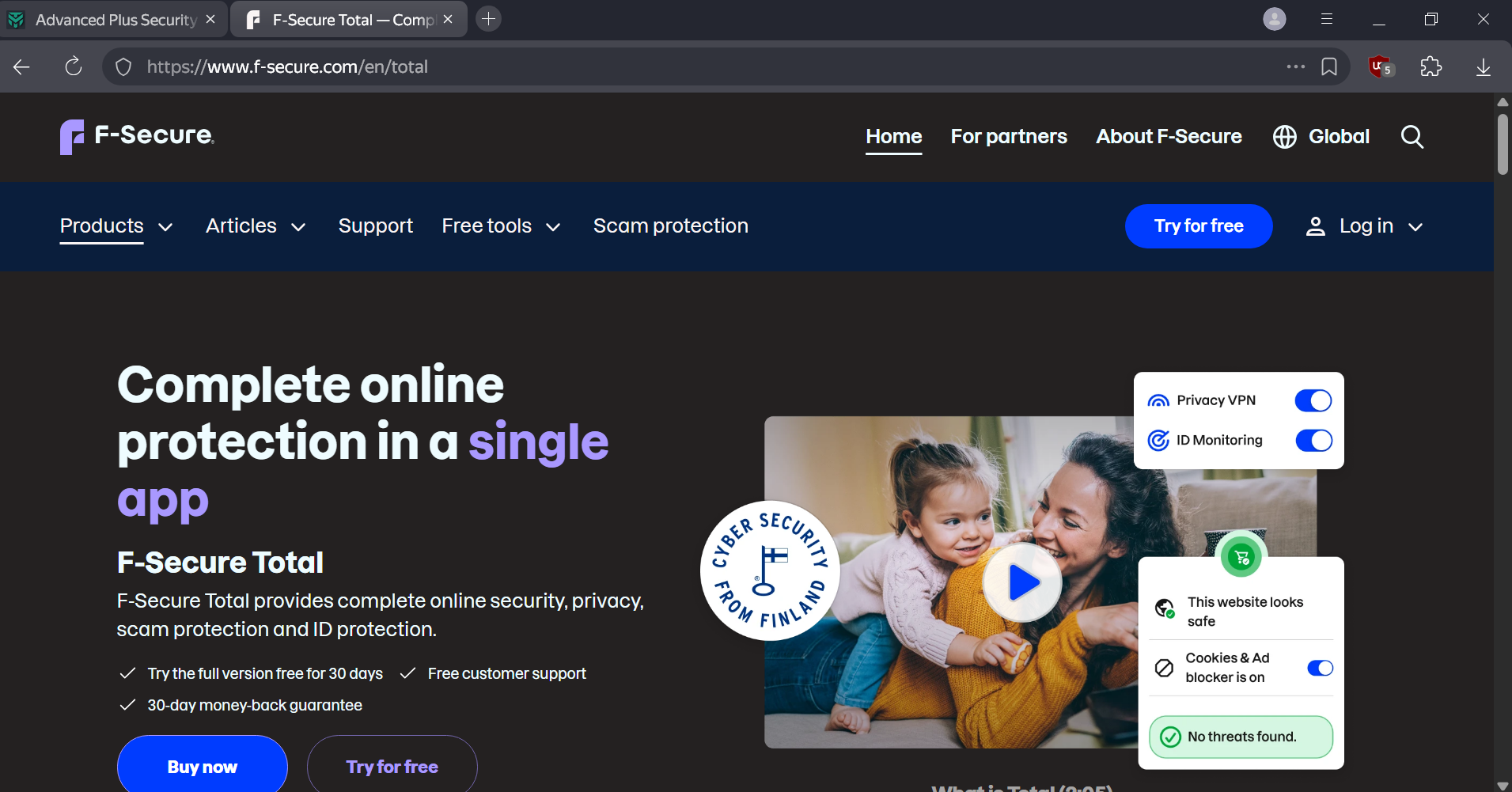
Task: Go to the Support page
Action: 376,225
